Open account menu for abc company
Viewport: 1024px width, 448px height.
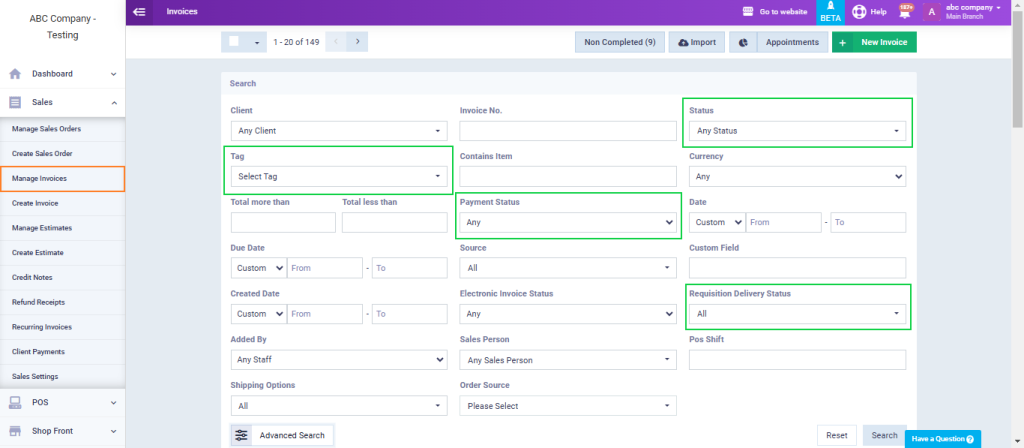pyautogui.click(x=973, y=11)
